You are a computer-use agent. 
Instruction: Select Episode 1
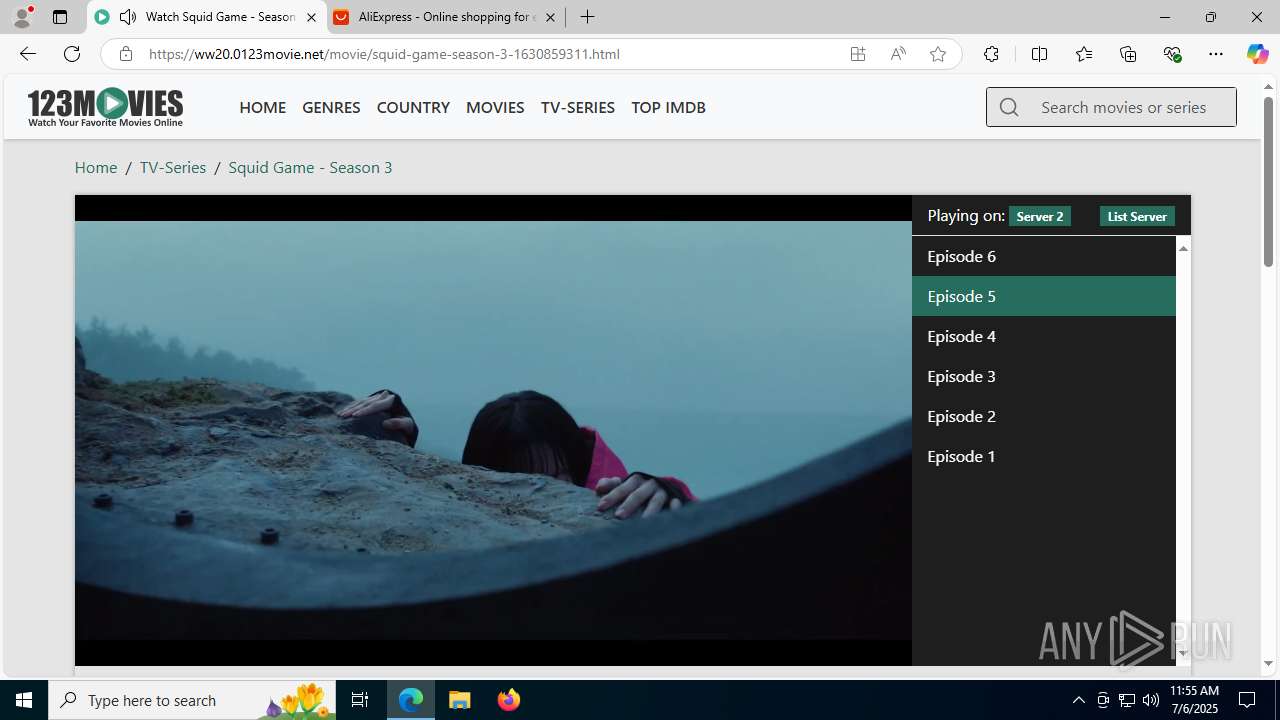[x=1043, y=456]
